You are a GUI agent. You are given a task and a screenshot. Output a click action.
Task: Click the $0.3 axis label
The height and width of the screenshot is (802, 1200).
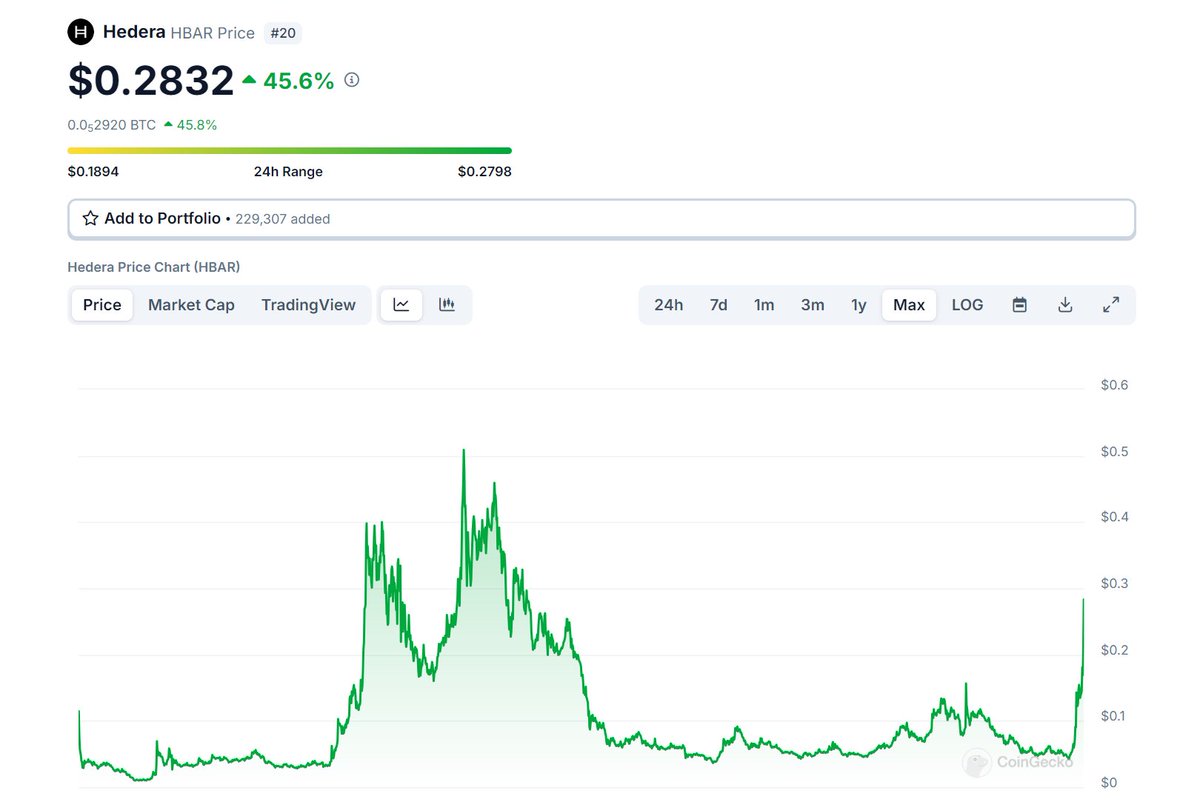[x=1114, y=583]
